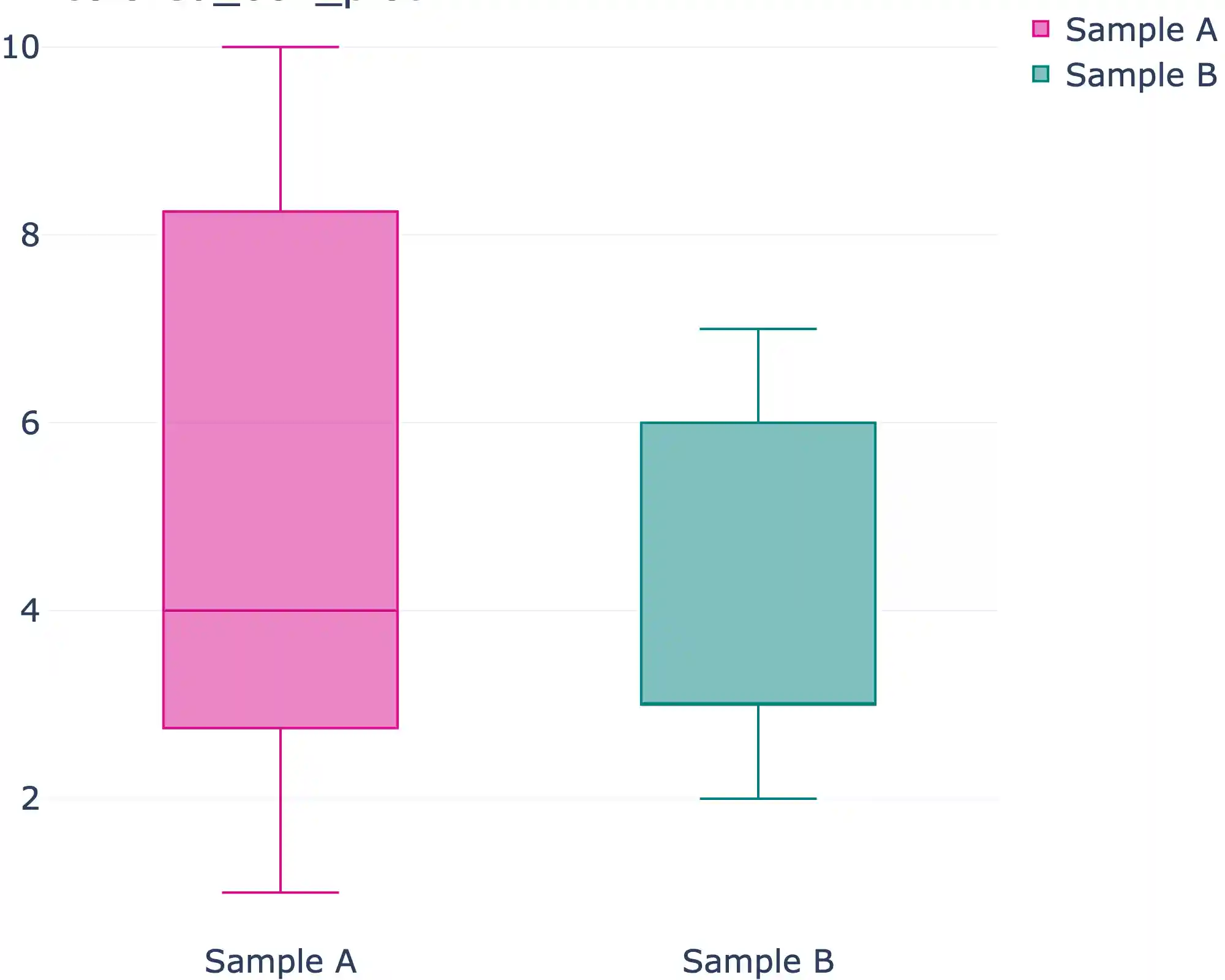Image resolution: width=1225 pixels, height=980 pixels.
Task: Click the Sample A x-axis label
Action: [x=281, y=961]
